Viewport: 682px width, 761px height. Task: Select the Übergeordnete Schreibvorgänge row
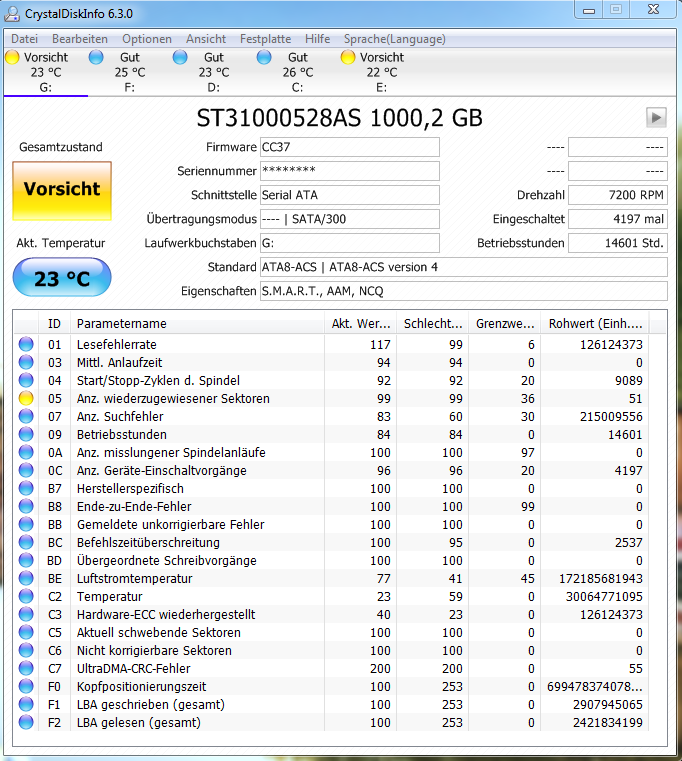pos(331,560)
